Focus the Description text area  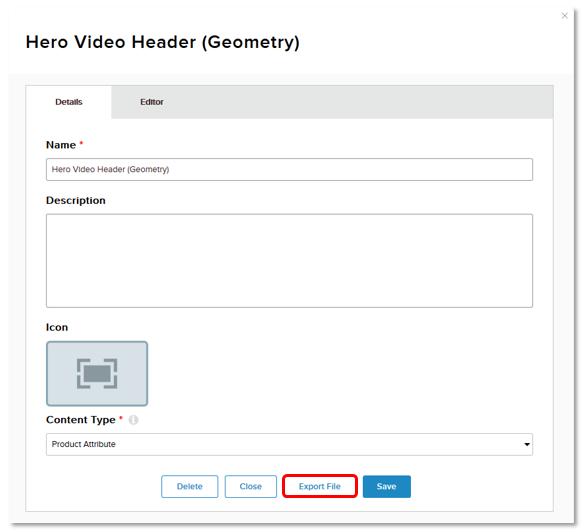tap(289, 261)
